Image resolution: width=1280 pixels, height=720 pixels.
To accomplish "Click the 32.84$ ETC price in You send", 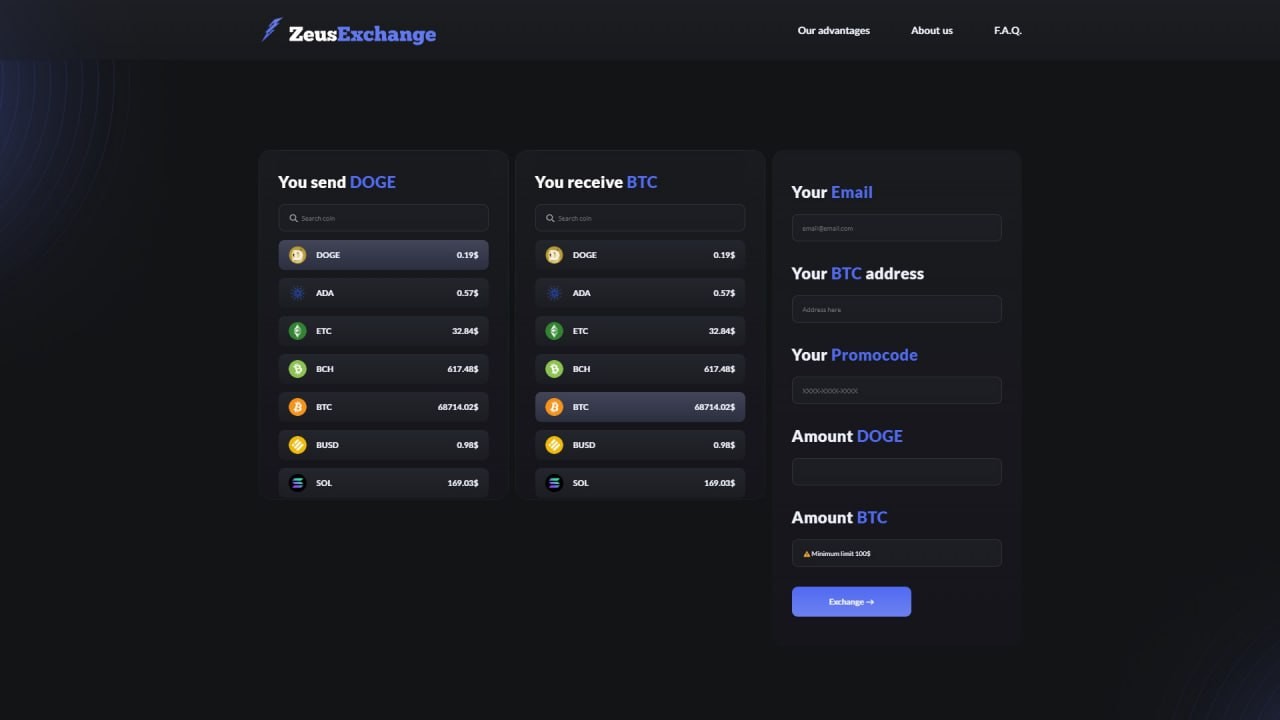I will [x=465, y=331].
